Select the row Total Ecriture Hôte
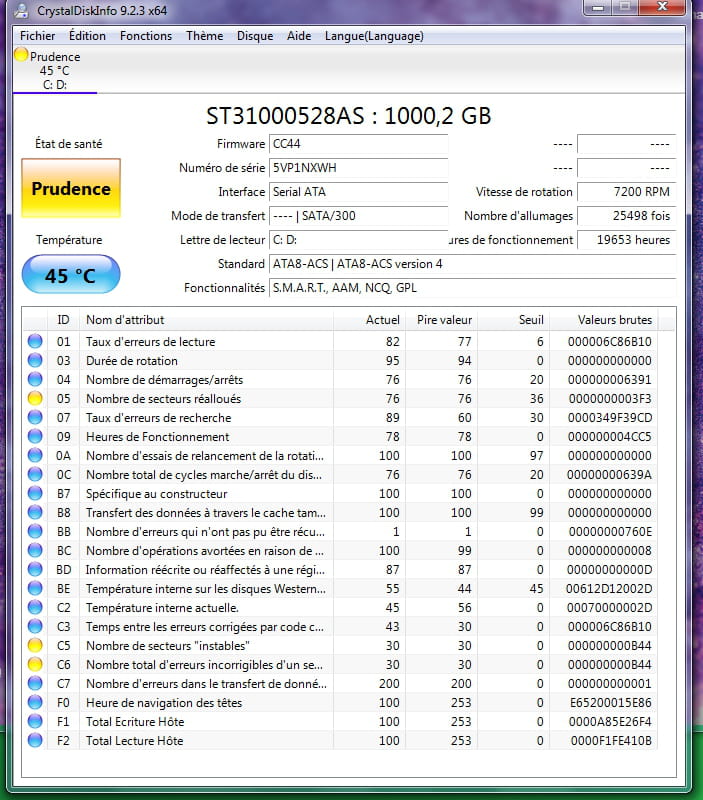The image size is (703, 800). [x=340, y=721]
